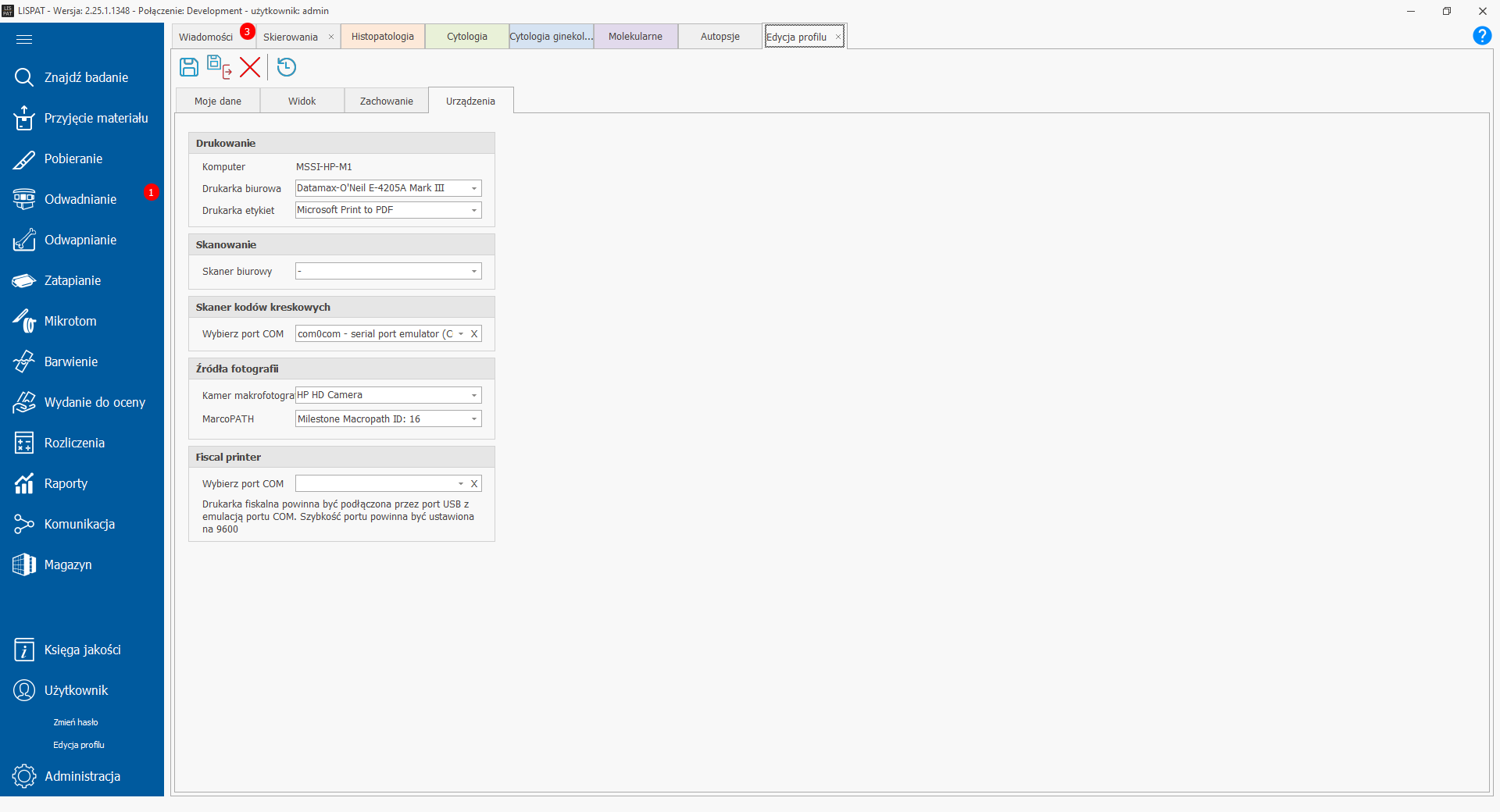Open Mikrotom from the sidebar
Image resolution: width=1500 pixels, height=812 pixels.
click(70, 321)
